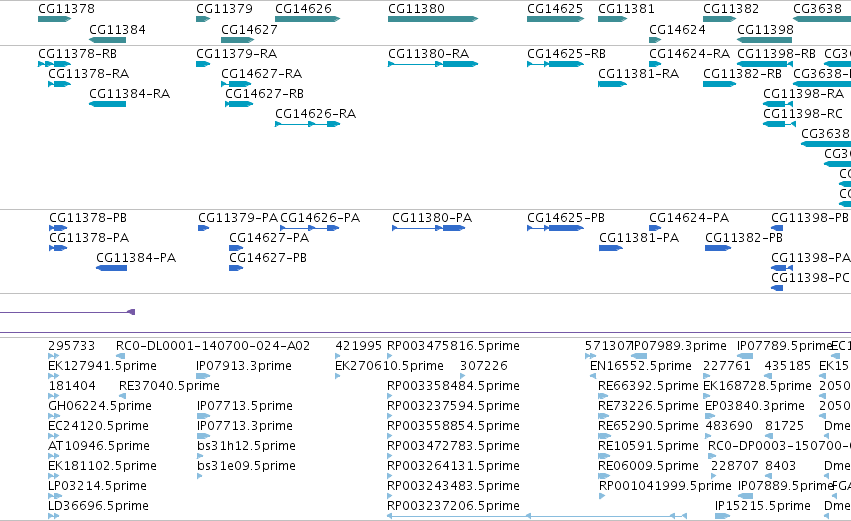Click the CG11384 gene glyph bar

click(x=107, y=40)
